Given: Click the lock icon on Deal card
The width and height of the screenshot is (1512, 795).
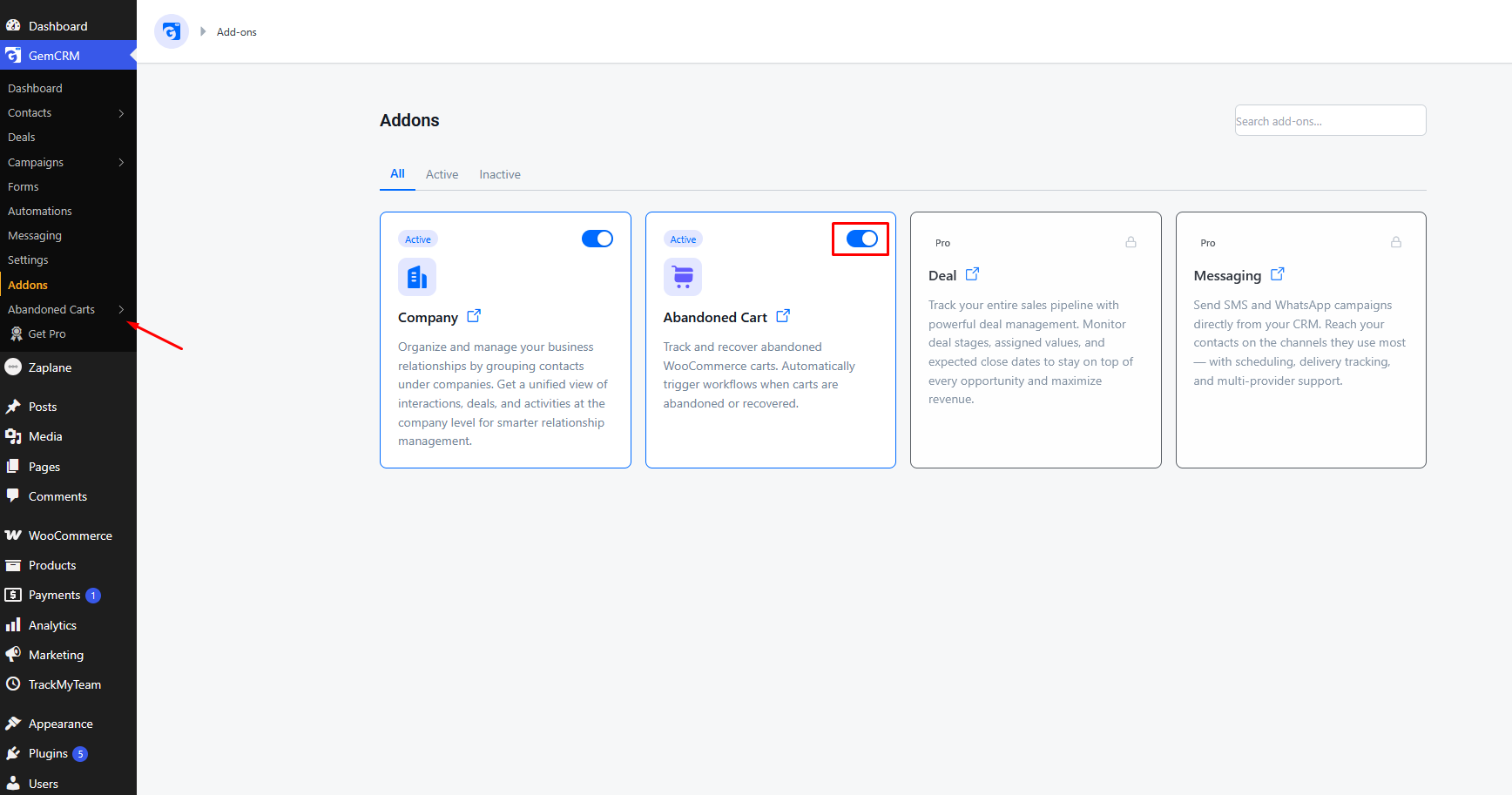Looking at the screenshot, I should pos(1131,242).
